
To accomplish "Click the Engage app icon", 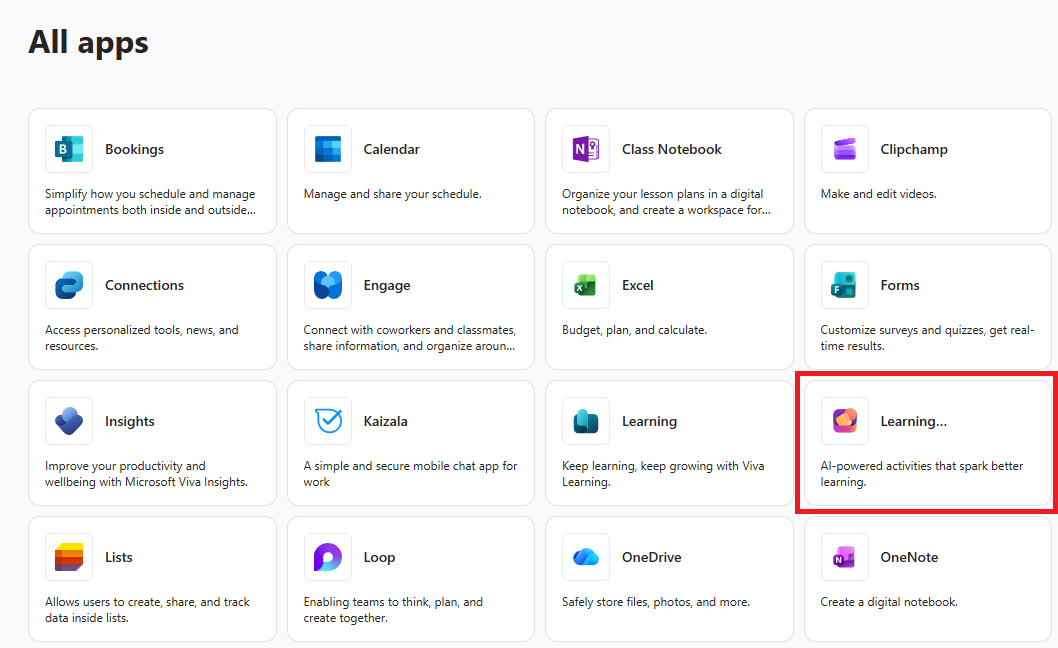I will click(x=328, y=285).
